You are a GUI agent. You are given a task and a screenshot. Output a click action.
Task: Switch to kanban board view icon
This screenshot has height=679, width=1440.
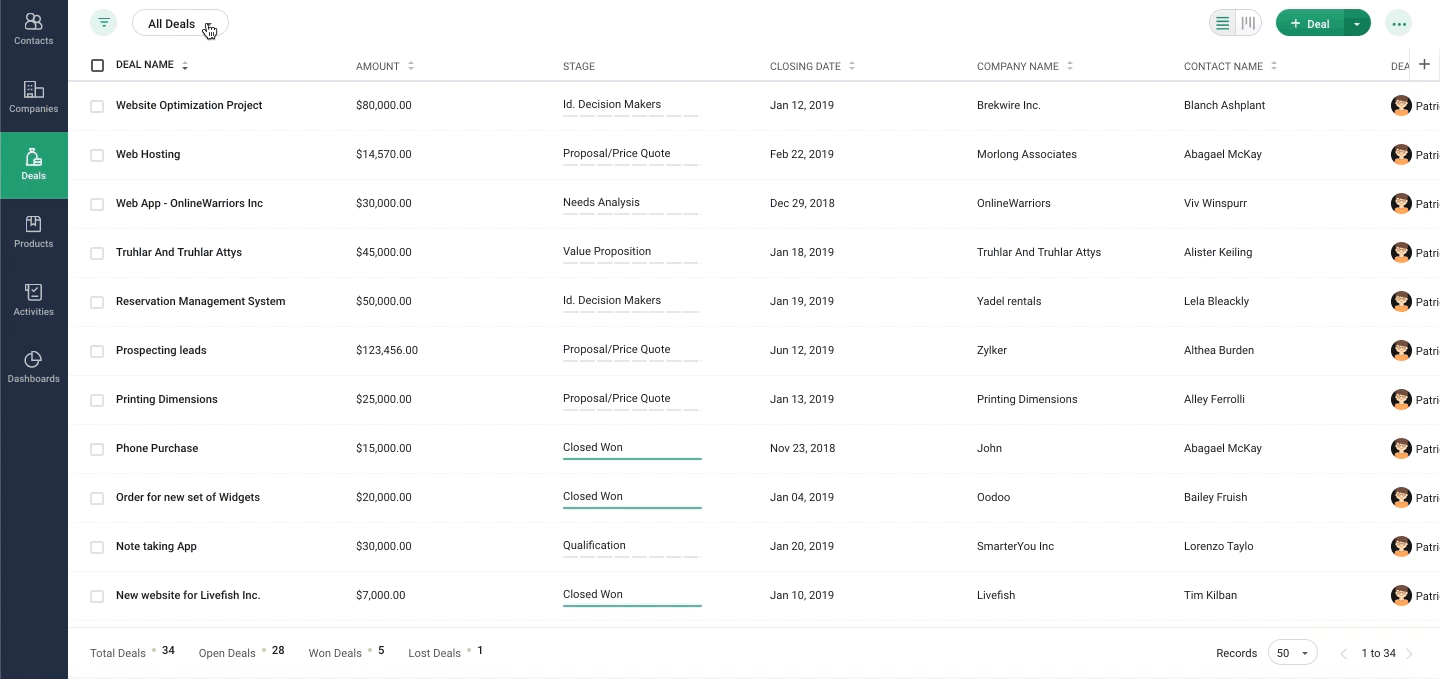[x=1248, y=23]
